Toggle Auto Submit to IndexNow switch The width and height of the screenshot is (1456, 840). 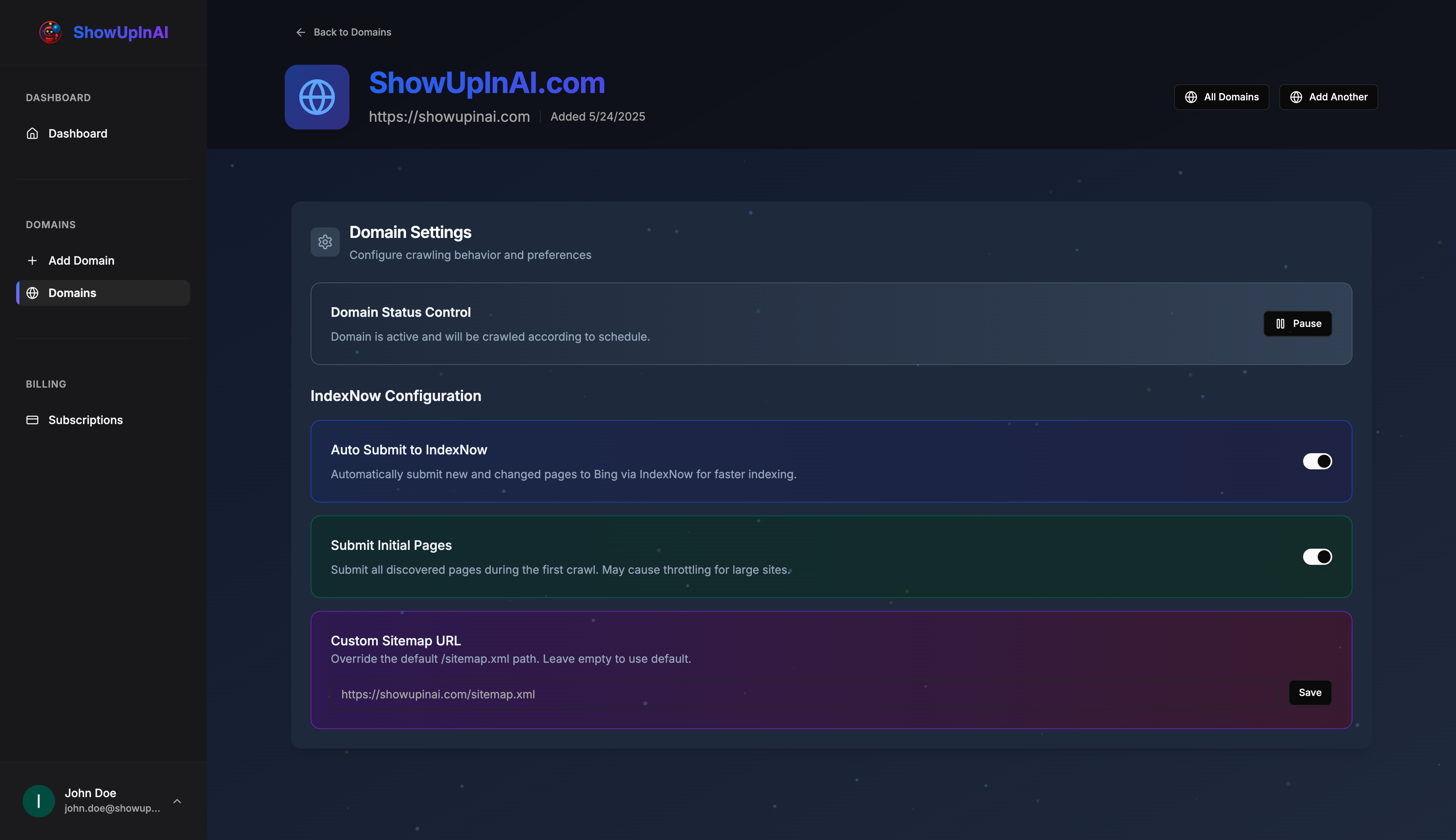tap(1317, 461)
